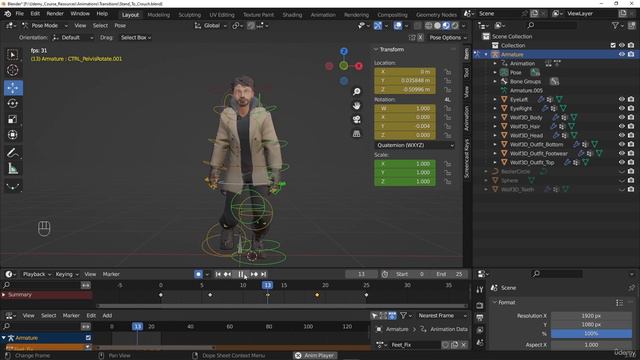Select the Measure tool
This screenshot has width=640, height=360.
coord(13,169)
